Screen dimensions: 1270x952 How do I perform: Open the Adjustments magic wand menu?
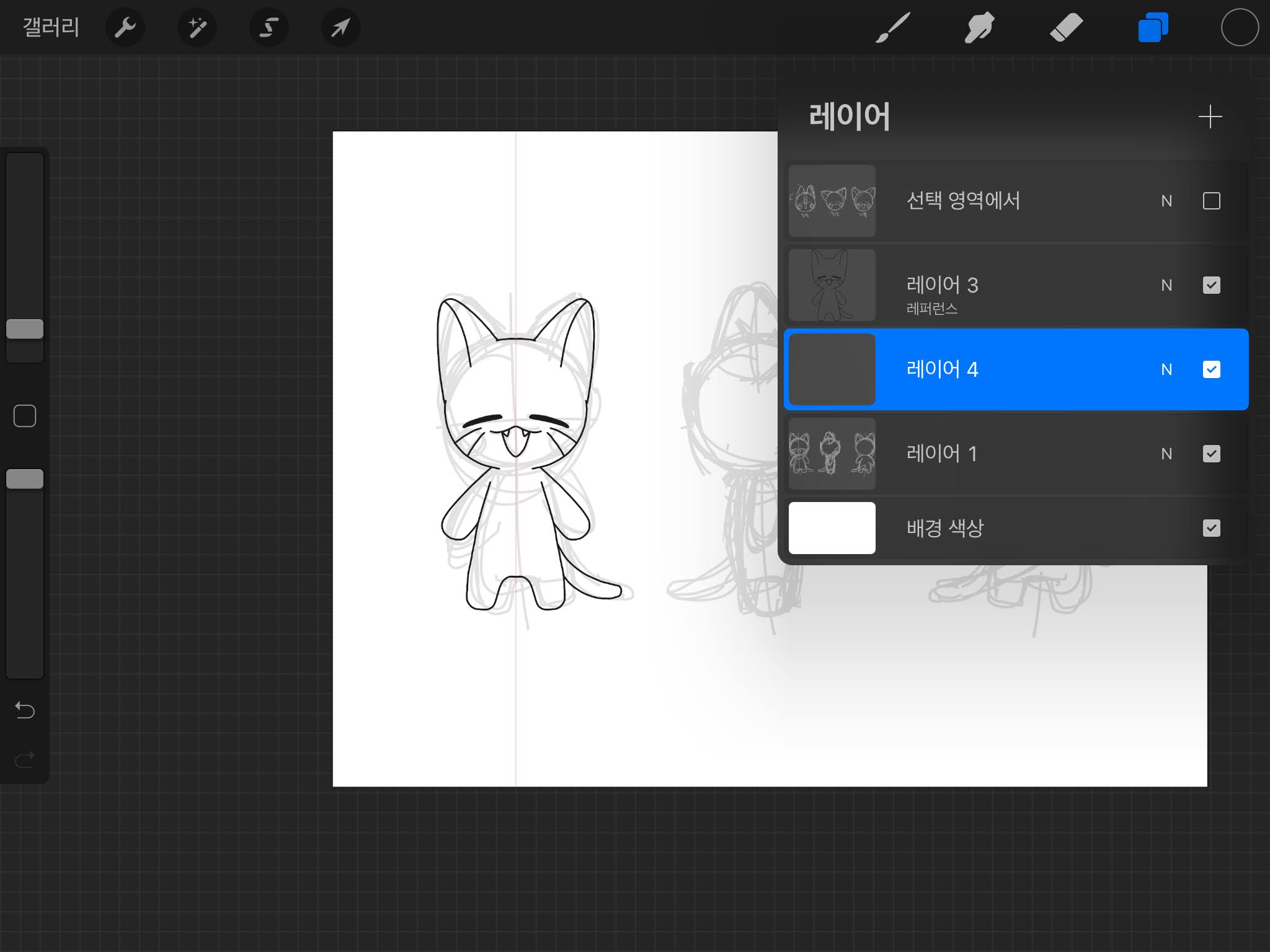pyautogui.click(x=197, y=27)
